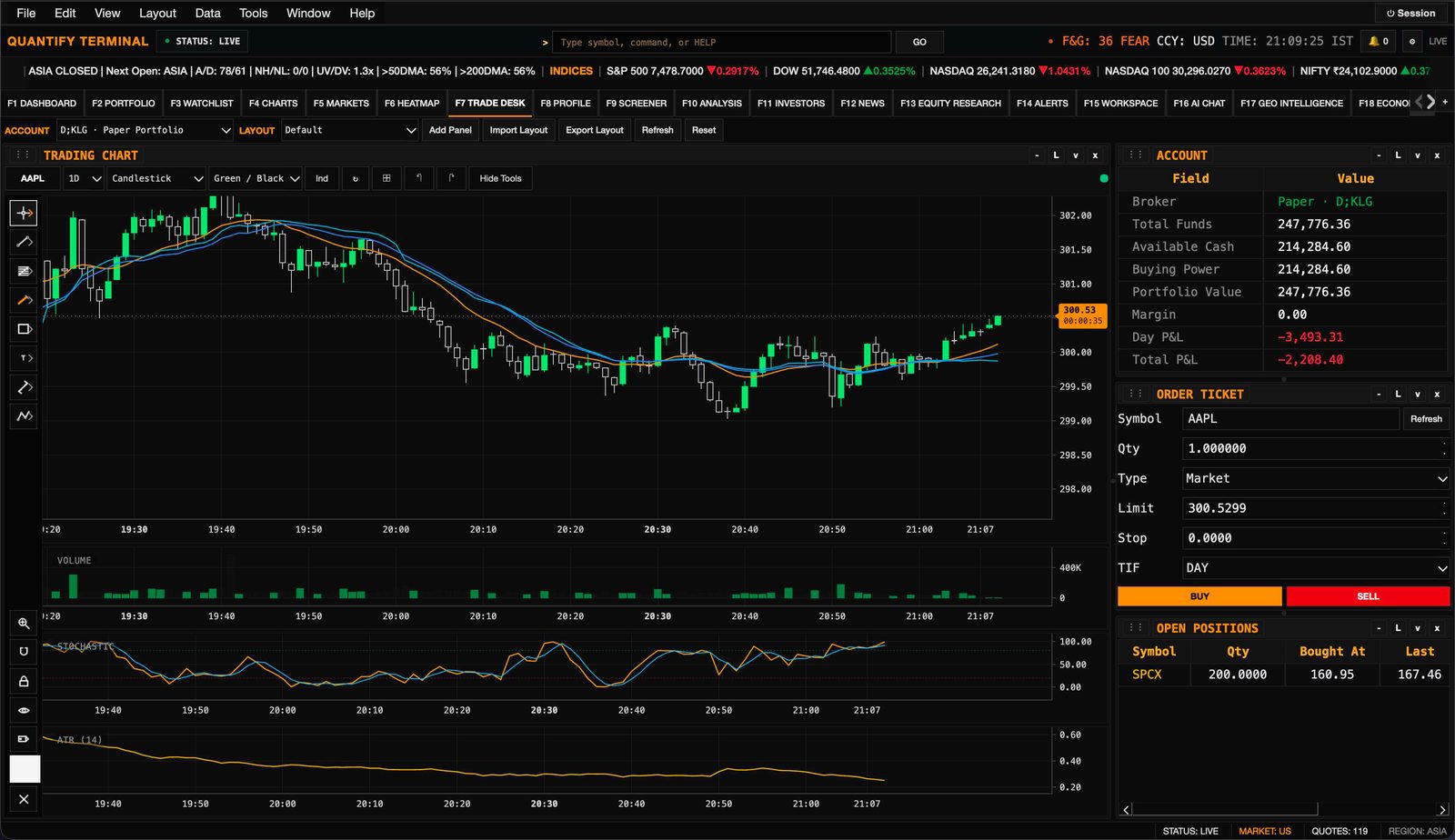
Task: Select the crosshair cursor tool
Action: tap(24, 213)
